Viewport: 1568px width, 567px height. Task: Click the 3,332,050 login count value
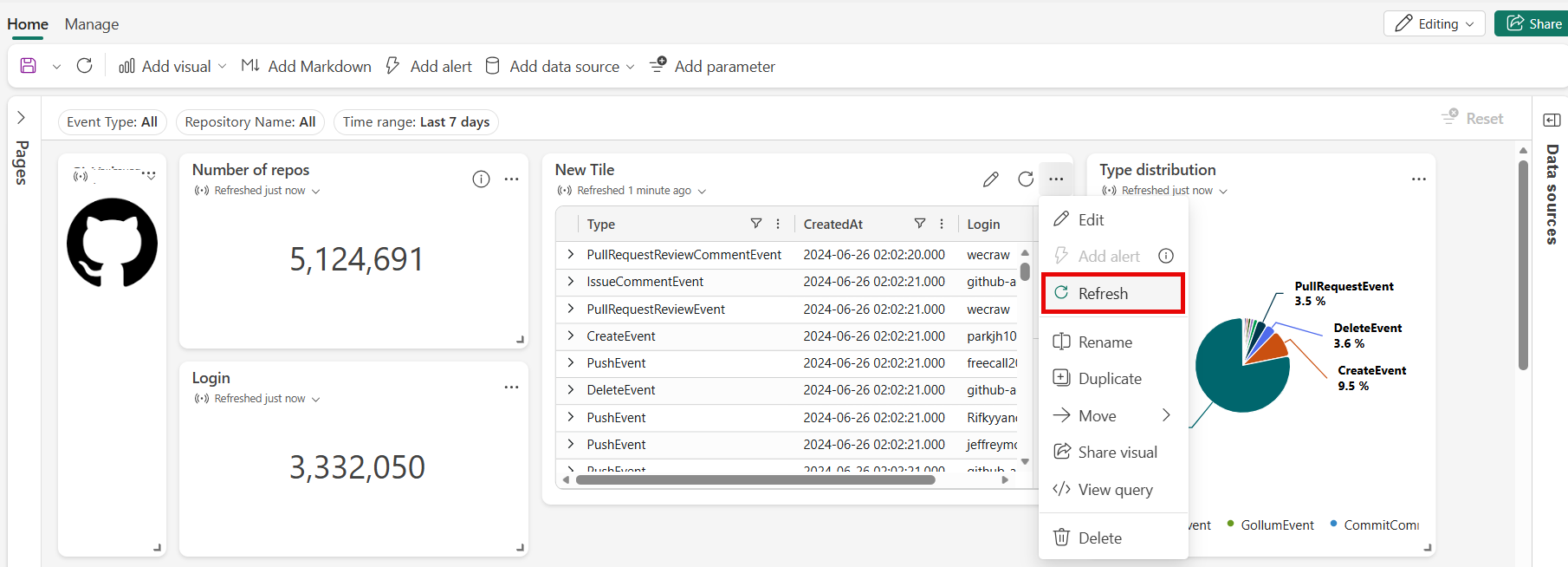(357, 467)
